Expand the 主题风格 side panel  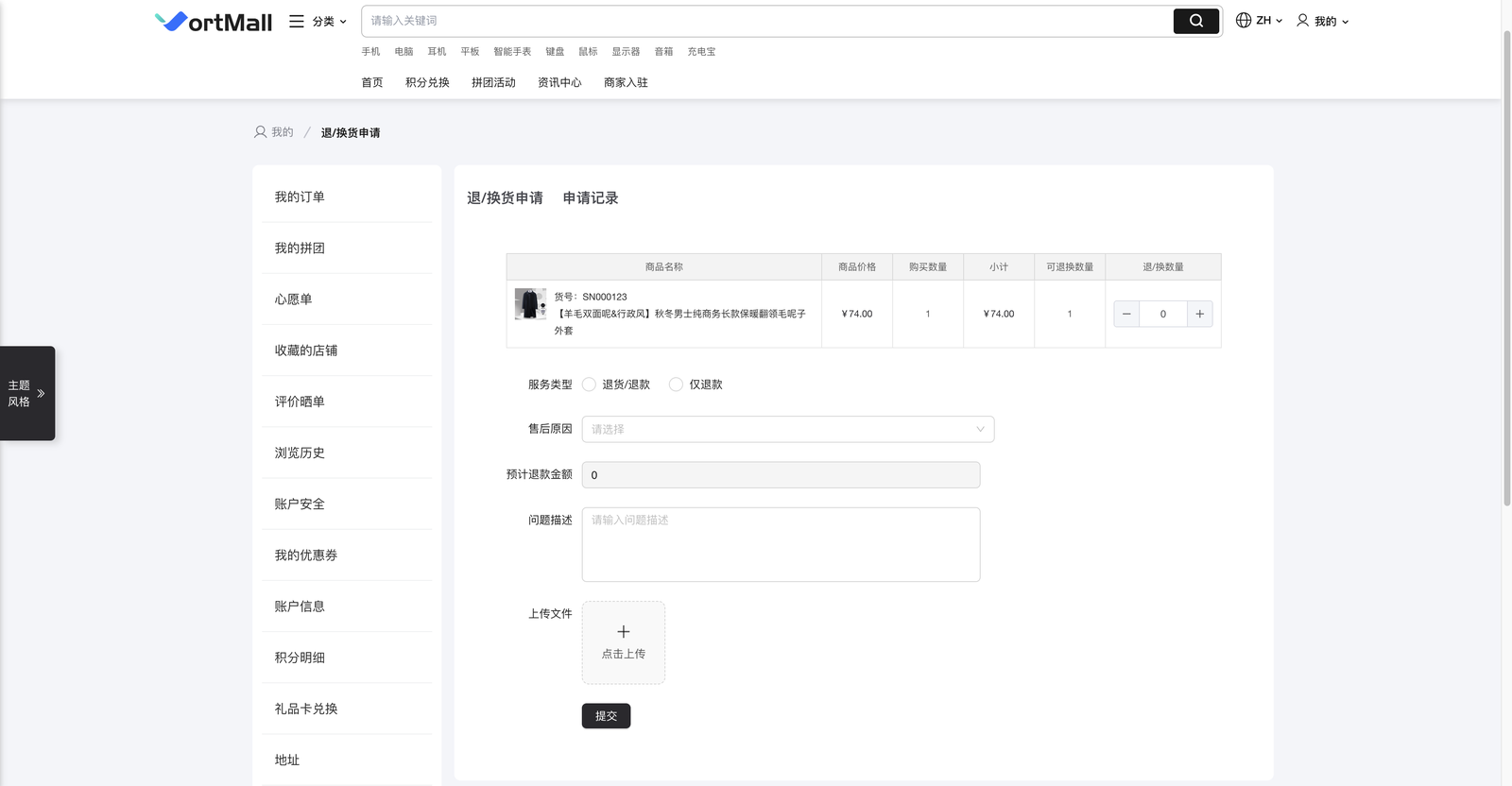(x=41, y=393)
